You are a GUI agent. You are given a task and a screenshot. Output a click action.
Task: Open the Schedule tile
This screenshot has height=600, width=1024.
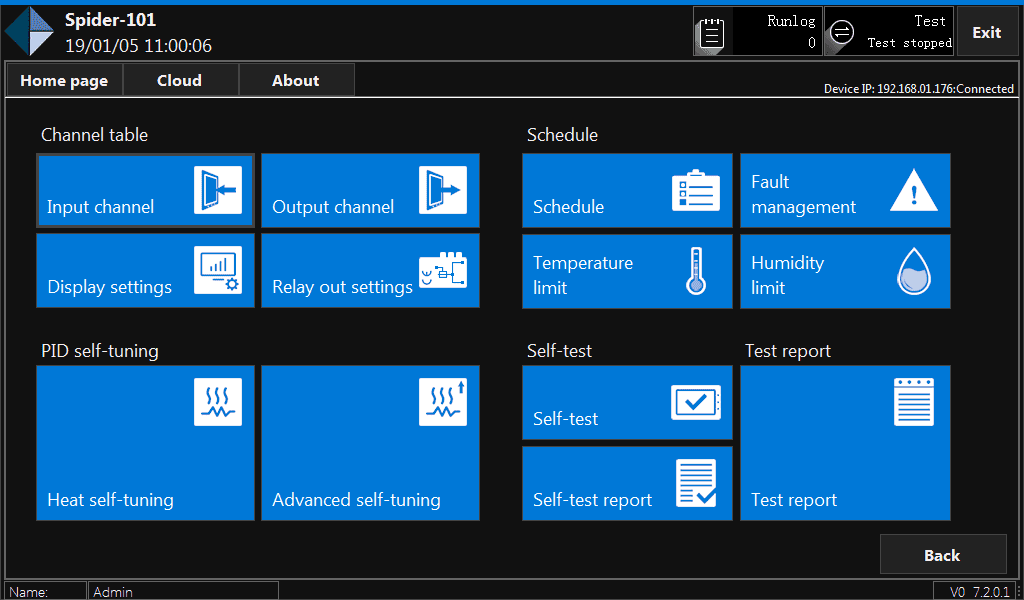(627, 190)
